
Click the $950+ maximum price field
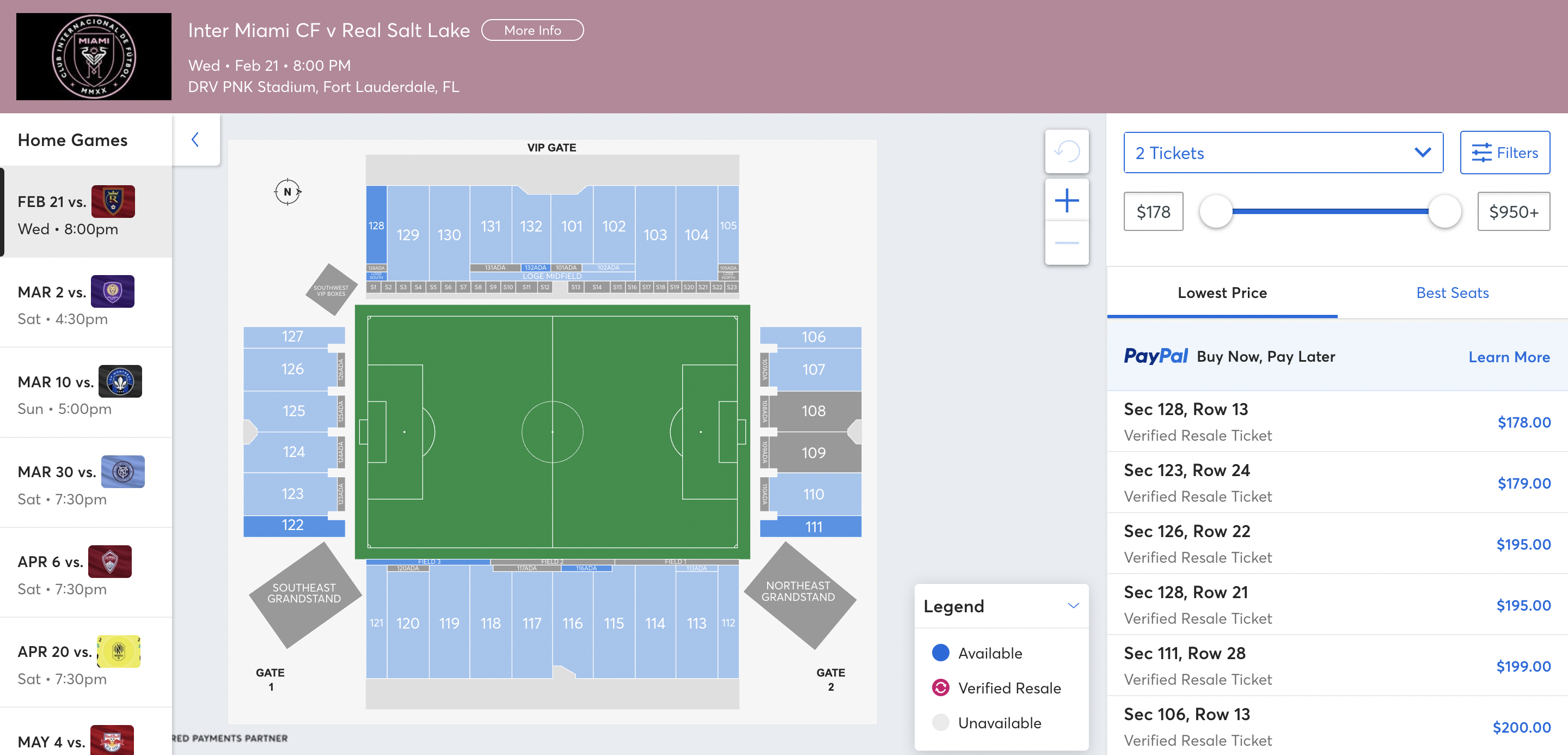tap(1513, 211)
